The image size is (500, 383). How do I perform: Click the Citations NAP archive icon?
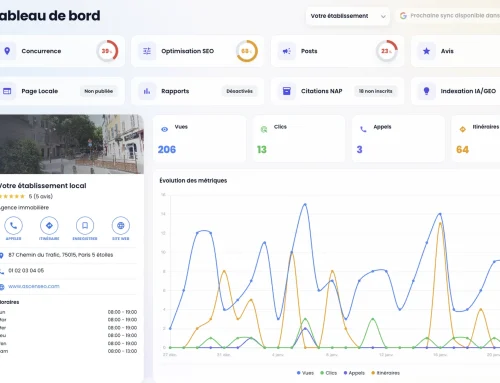point(287,91)
